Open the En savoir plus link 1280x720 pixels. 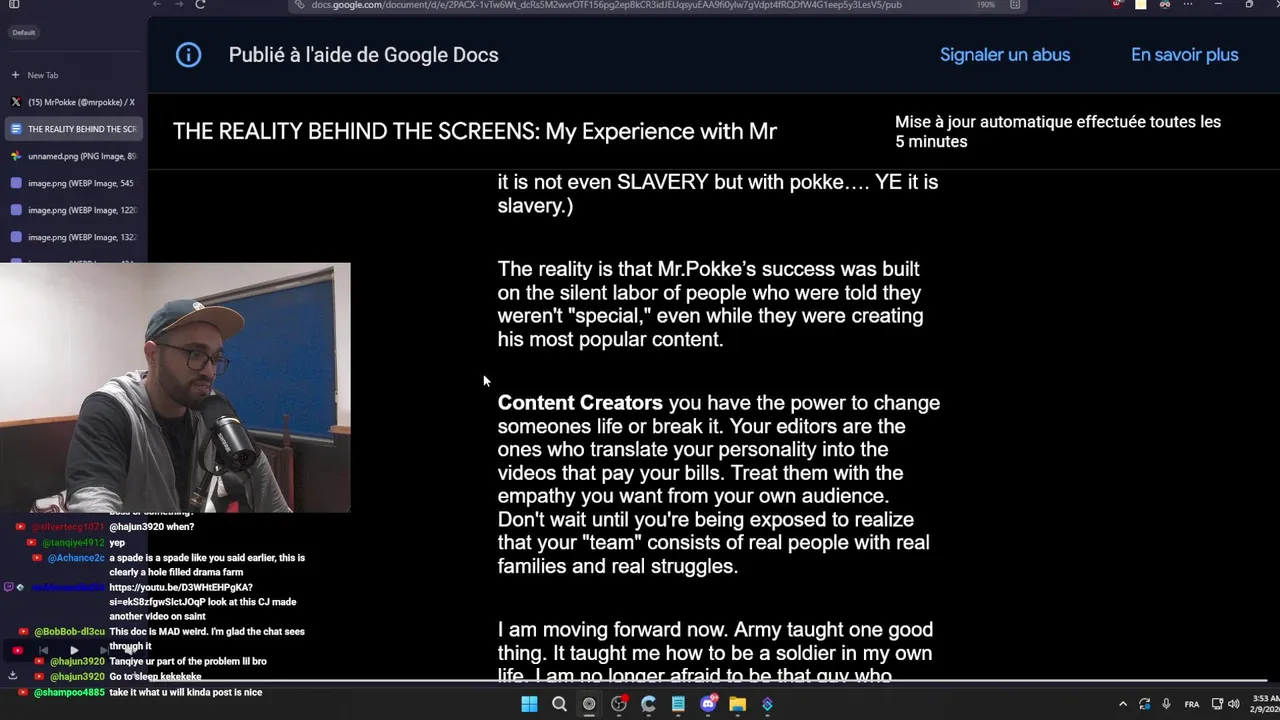point(1184,55)
